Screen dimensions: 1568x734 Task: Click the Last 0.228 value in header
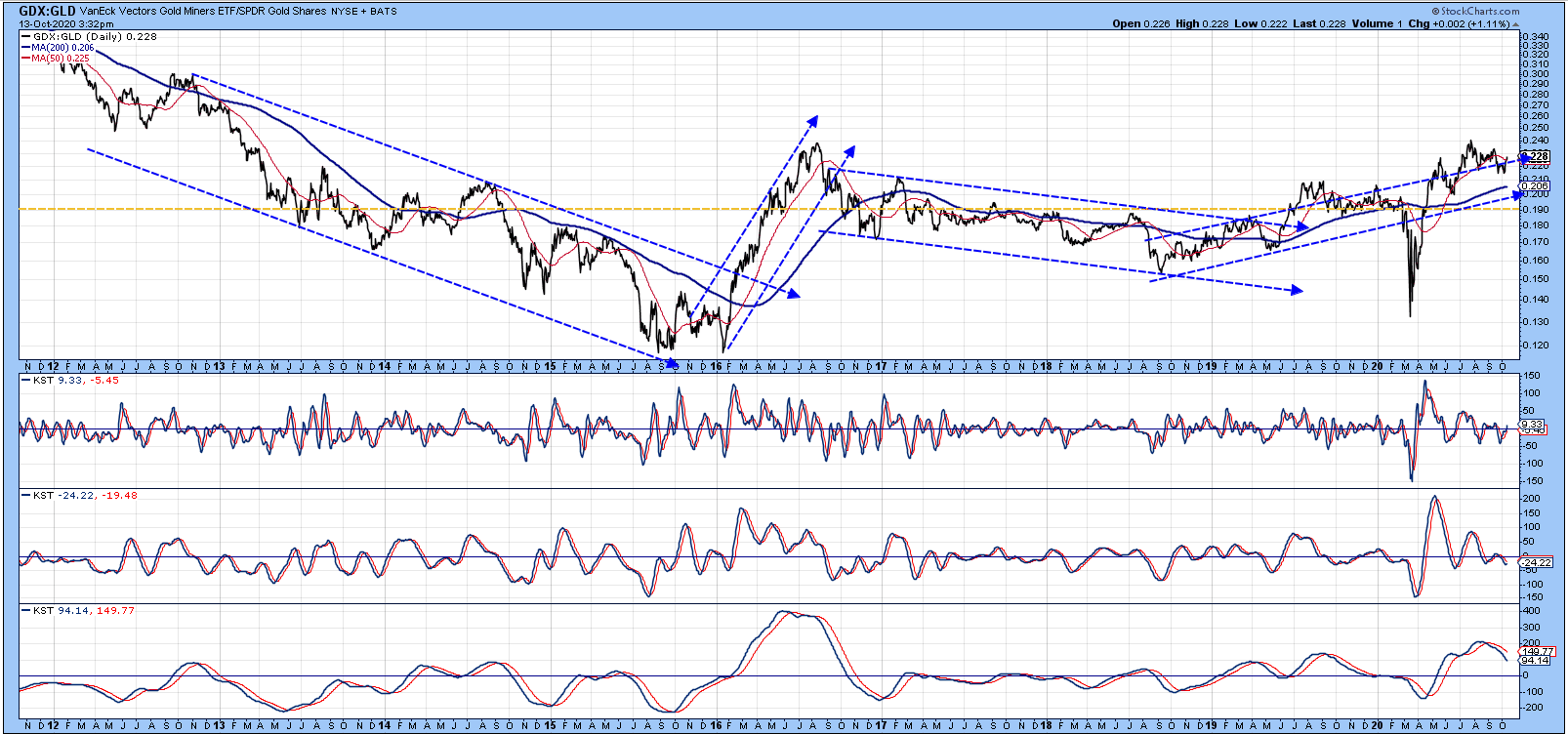[x=1319, y=23]
